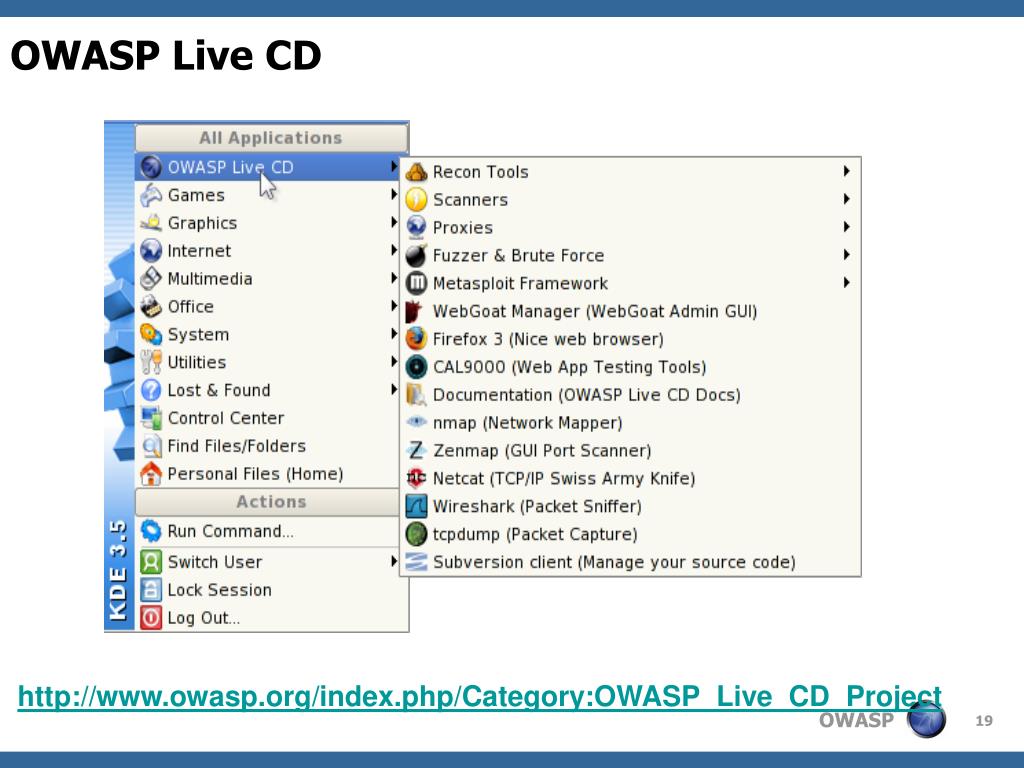The width and height of the screenshot is (1024, 768).
Task: Open the Office menu entry
Action: pos(268,306)
